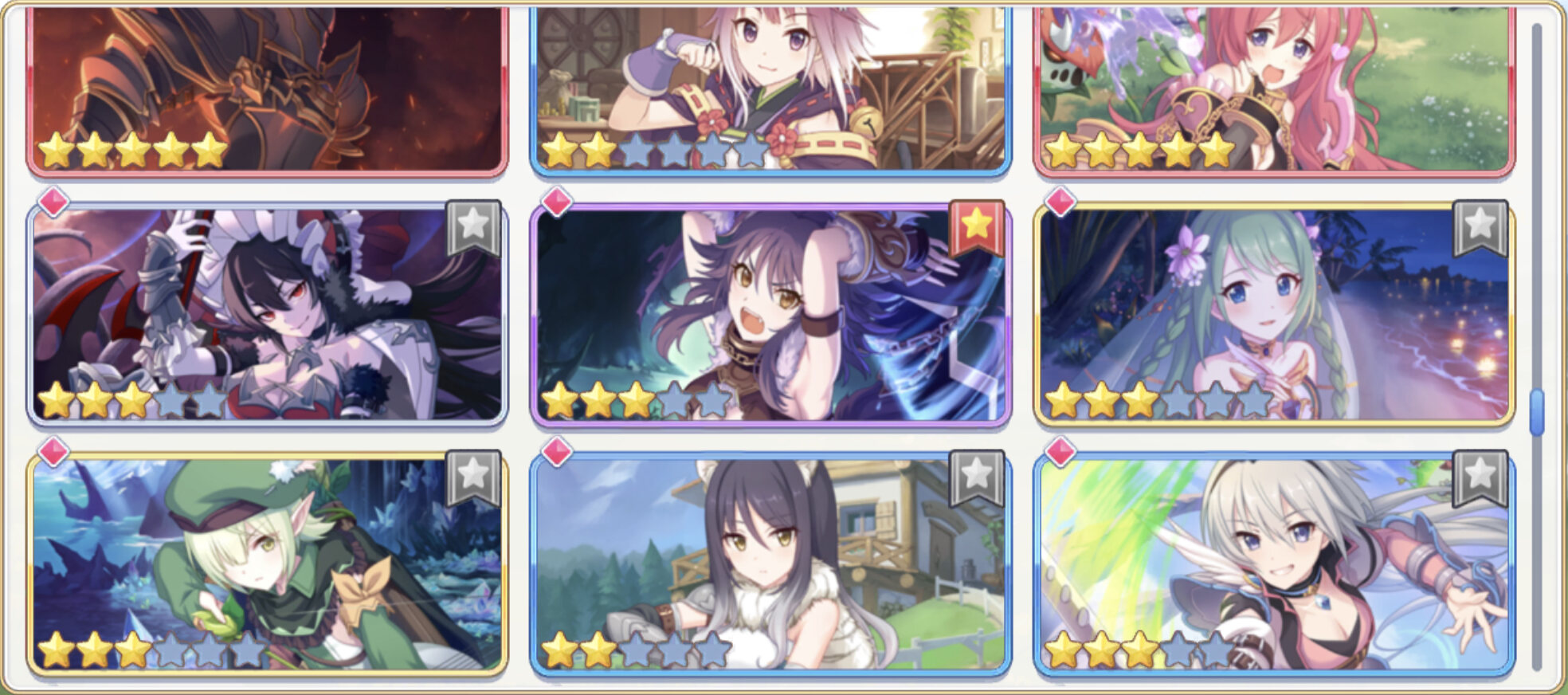Click pink diamond badge on silver-haired swordswoman card
Viewport: 1568px width, 695px height.
click(1060, 452)
